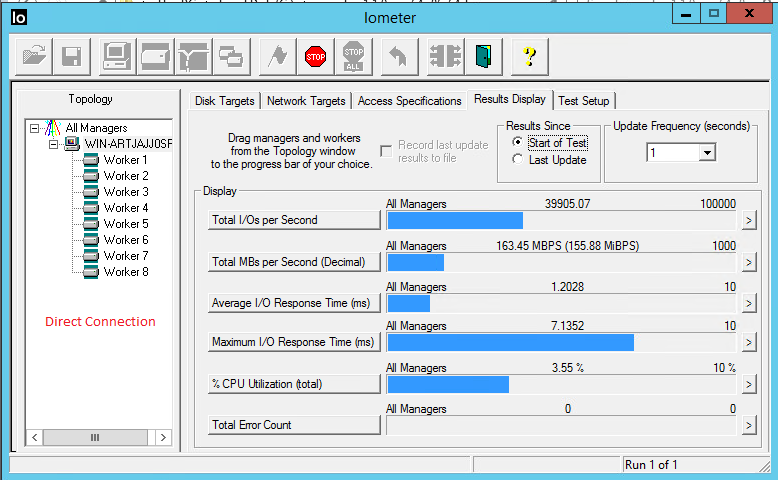Select Worker 3 in Topology tree

126,192
